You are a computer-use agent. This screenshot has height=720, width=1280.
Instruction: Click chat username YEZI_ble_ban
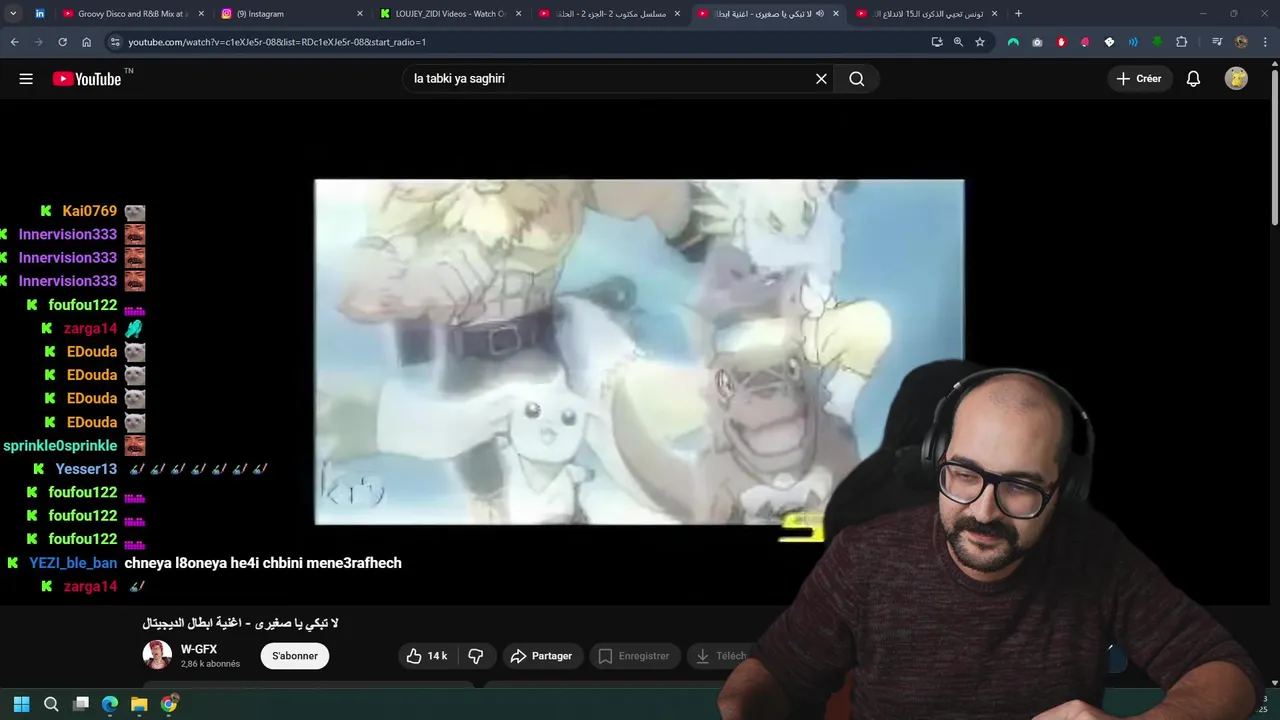point(73,563)
